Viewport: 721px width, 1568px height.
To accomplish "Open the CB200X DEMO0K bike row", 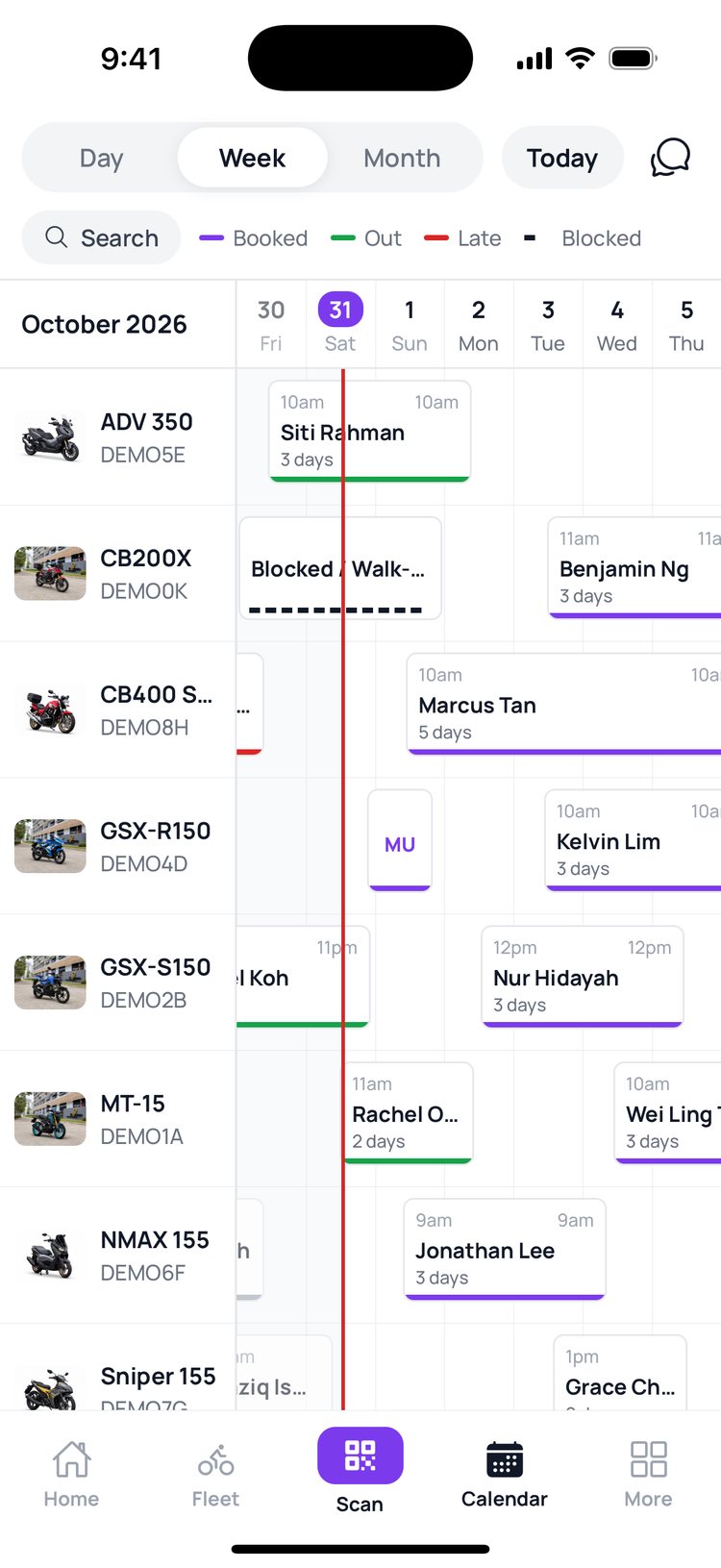I will click(x=117, y=574).
